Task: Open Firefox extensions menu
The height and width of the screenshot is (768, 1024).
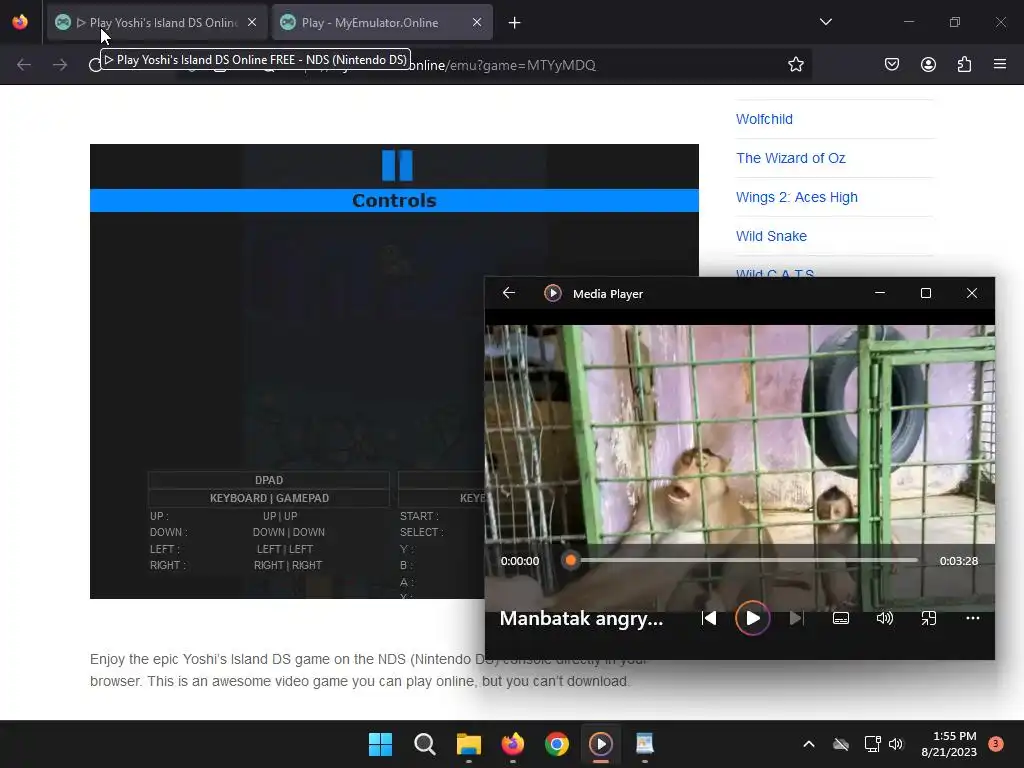Action: 964,65
